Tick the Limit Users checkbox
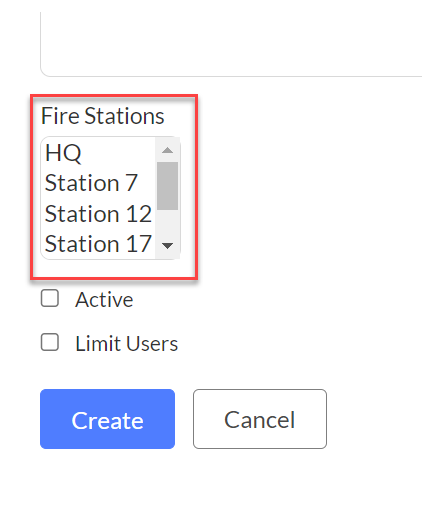The width and height of the screenshot is (422, 516). [x=50, y=342]
